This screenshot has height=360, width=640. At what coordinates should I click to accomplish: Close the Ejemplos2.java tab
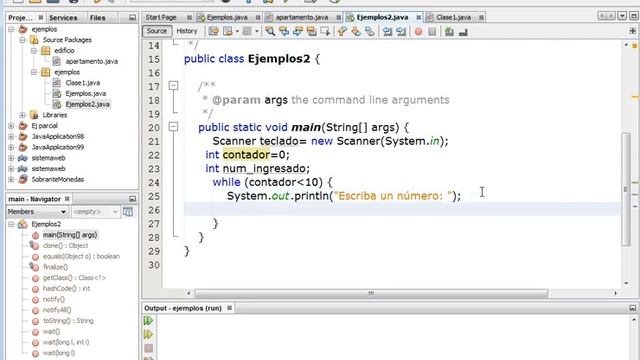click(x=418, y=17)
